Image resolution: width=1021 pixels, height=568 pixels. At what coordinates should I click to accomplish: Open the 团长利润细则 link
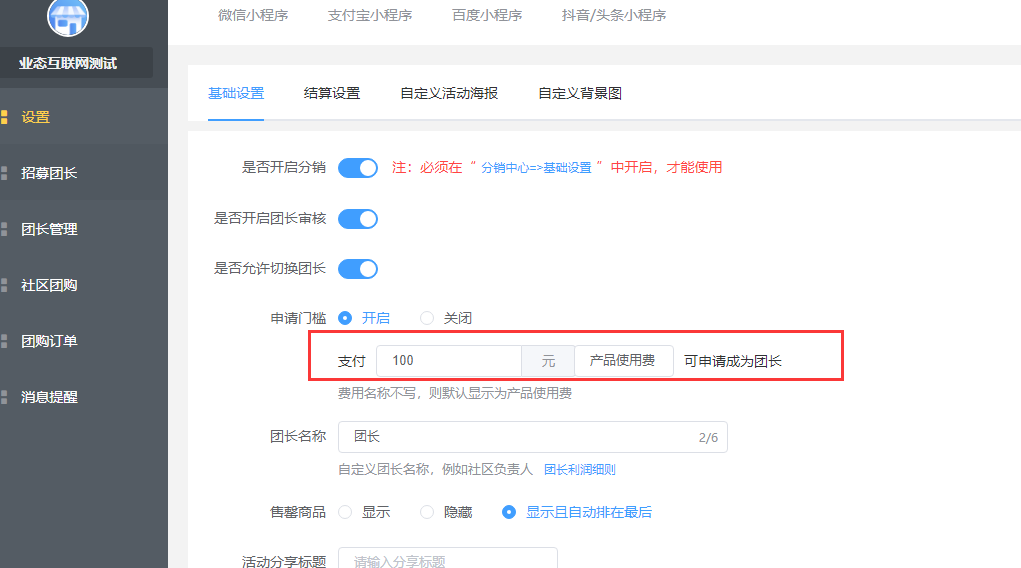coord(580,470)
